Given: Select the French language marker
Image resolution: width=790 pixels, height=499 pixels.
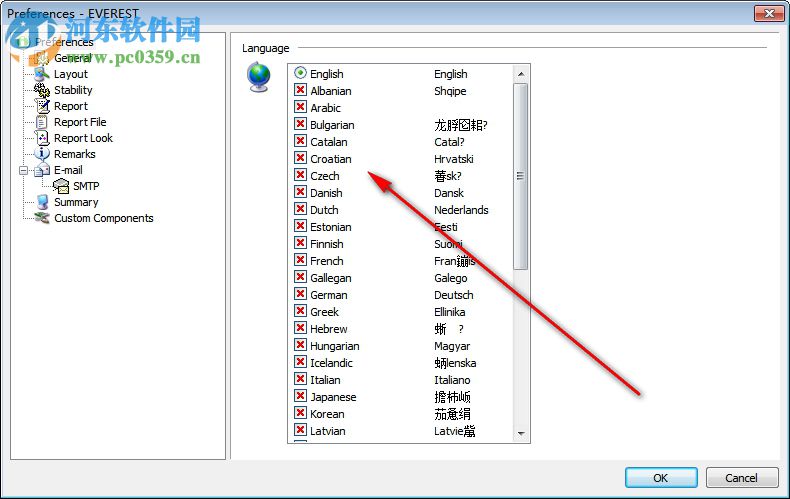Looking at the screenshot, I should pos(300,260).
